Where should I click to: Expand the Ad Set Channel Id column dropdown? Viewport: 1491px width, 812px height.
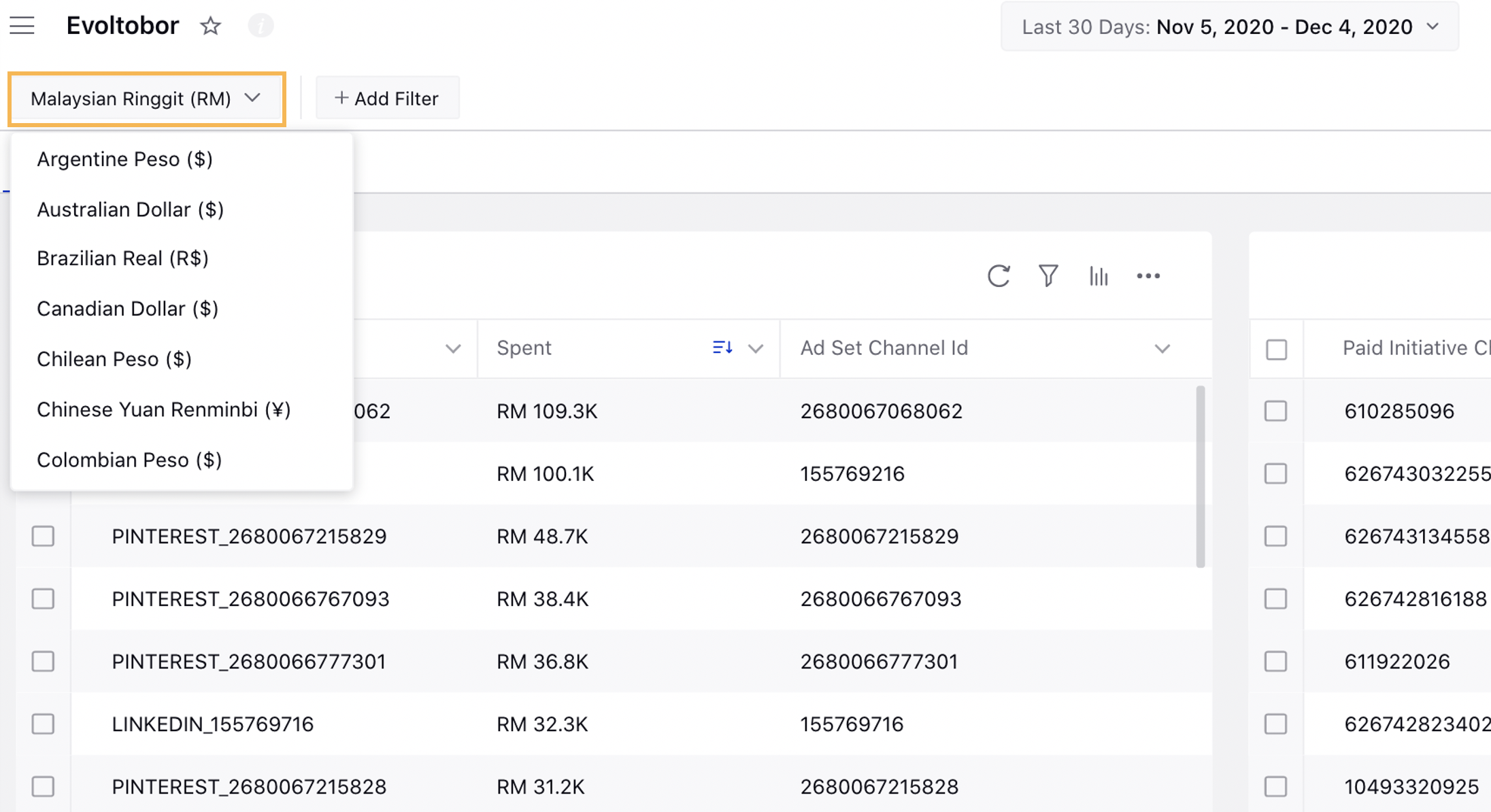[x=1162, y=348]
